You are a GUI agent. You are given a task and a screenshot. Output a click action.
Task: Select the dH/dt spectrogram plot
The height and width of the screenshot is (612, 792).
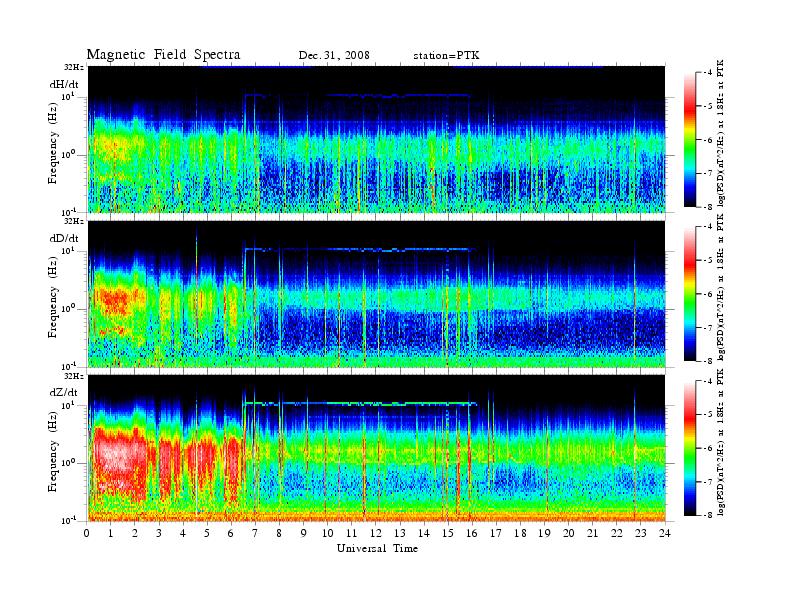(377, 139)
